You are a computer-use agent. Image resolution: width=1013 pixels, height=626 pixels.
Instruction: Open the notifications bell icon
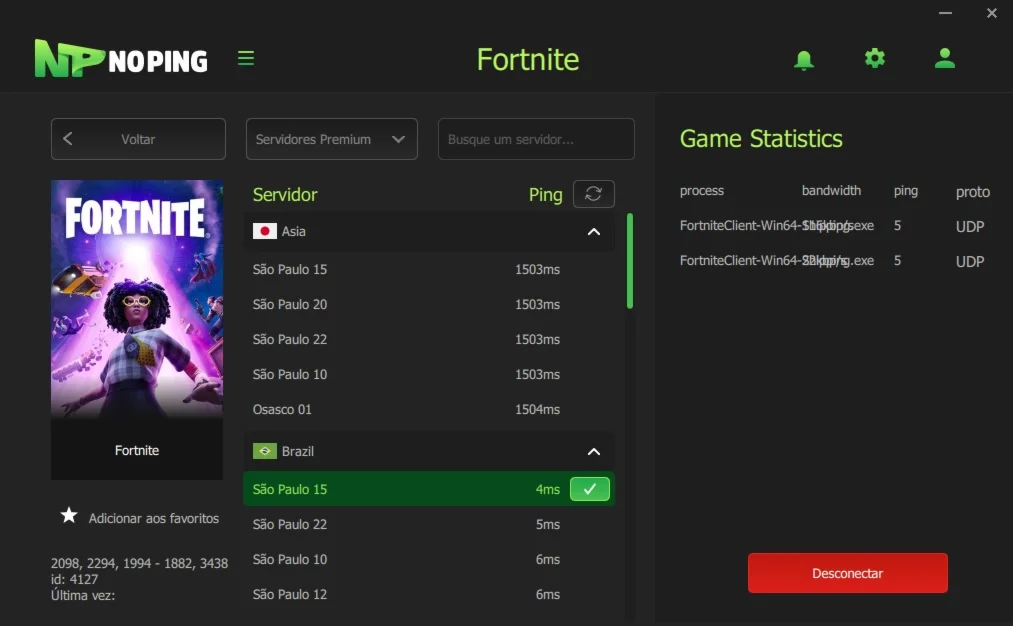point(804,60)
